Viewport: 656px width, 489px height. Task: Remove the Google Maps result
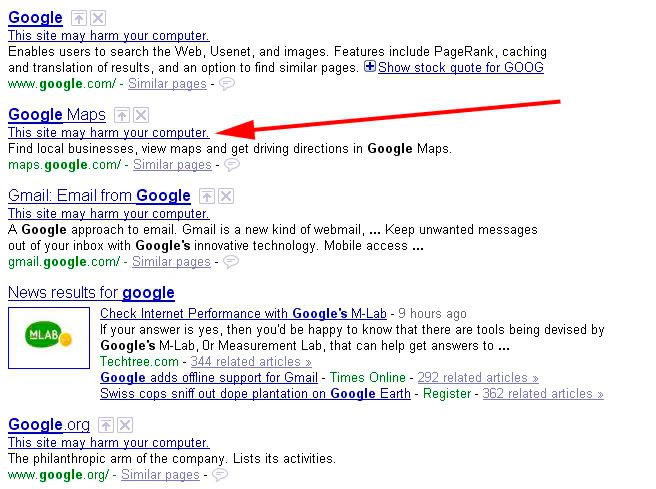click(141, 116)
